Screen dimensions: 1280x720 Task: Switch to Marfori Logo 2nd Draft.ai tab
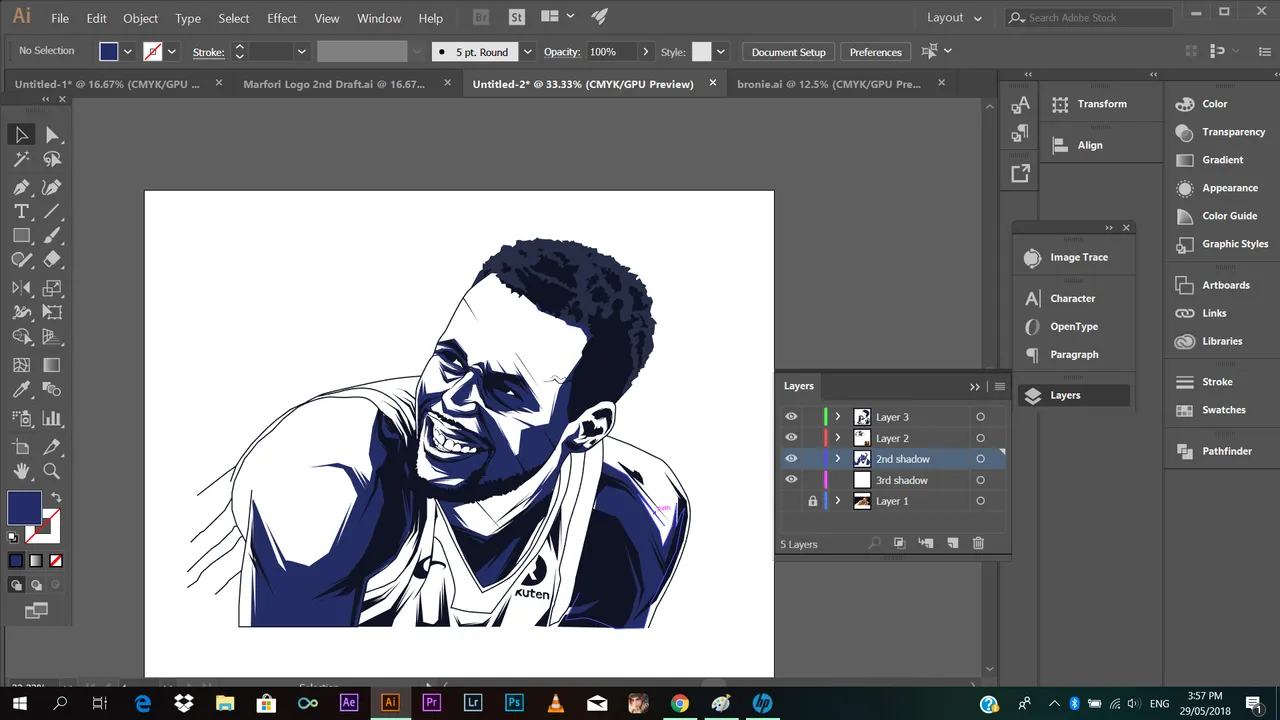[x=334, y=84]
